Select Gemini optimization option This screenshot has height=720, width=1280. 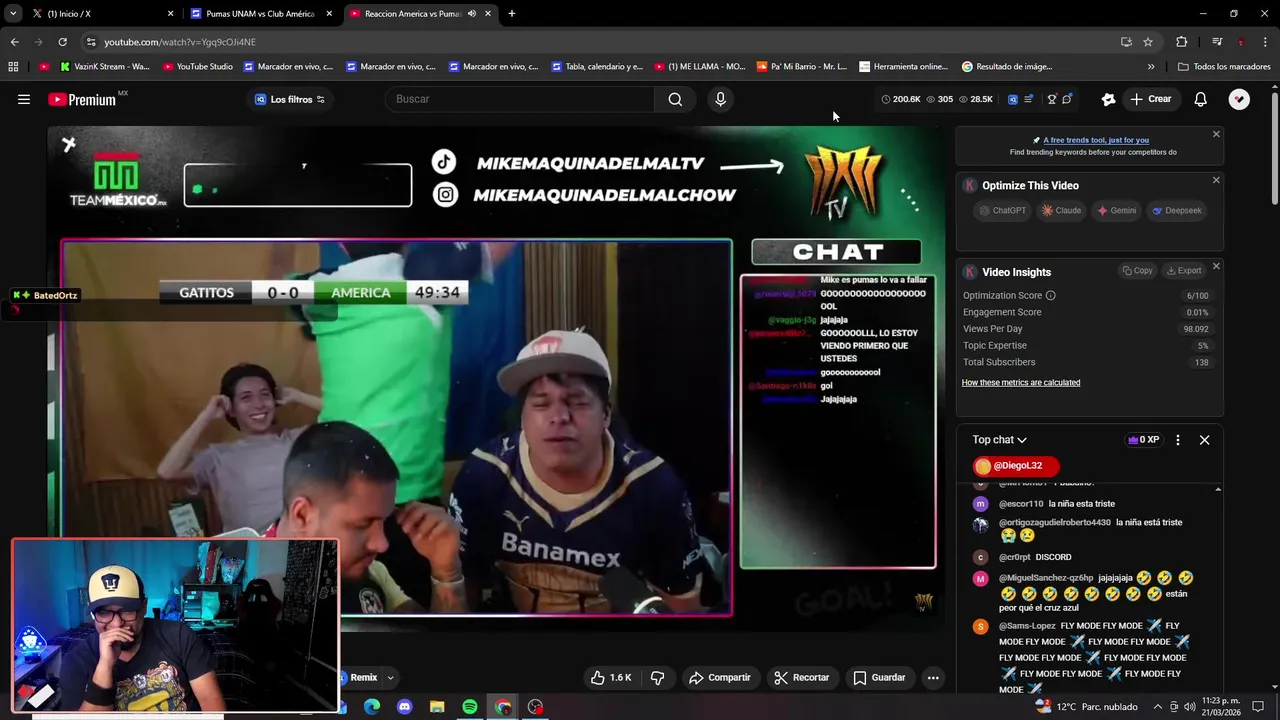pyautogui.click(x=1116, y=210)
